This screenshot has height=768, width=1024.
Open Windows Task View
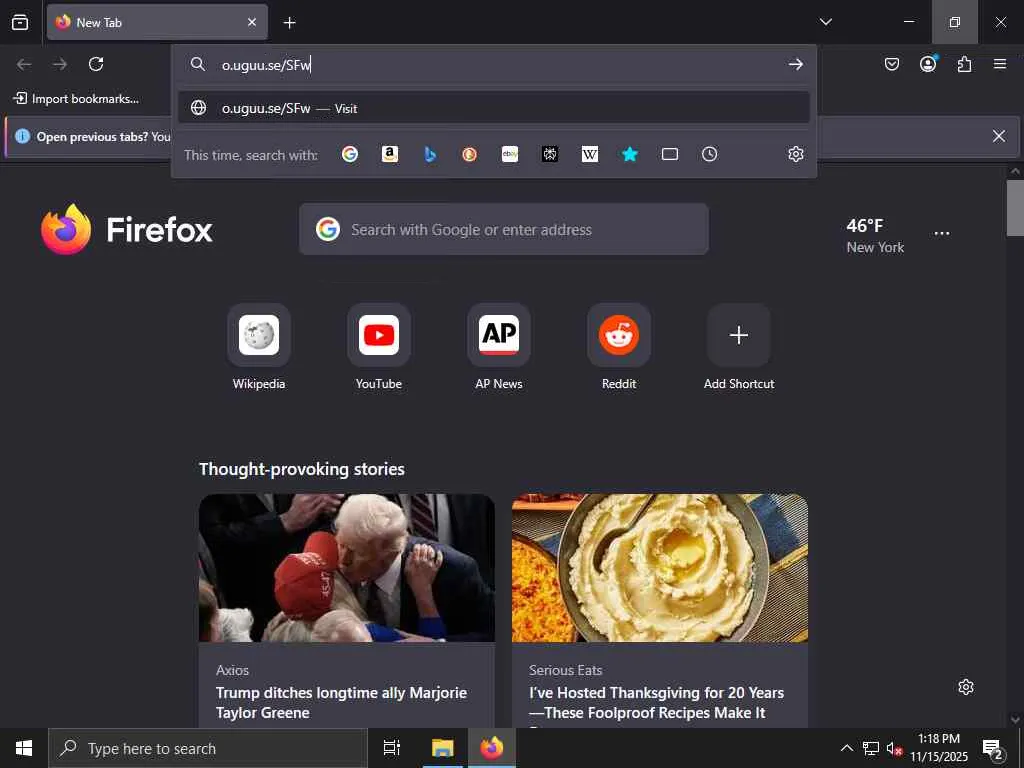click(x=392, y=748)
